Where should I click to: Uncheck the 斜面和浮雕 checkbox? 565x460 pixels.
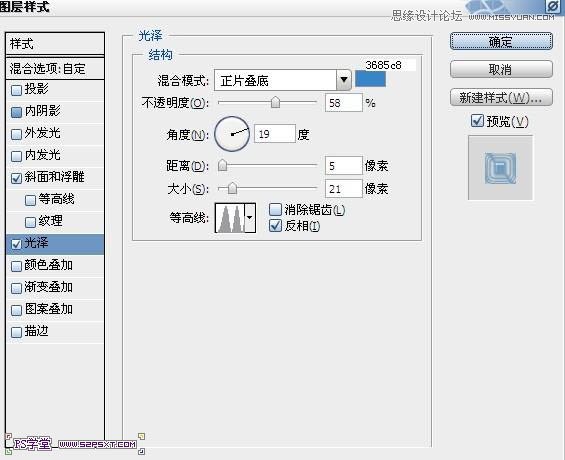point(16,178)
